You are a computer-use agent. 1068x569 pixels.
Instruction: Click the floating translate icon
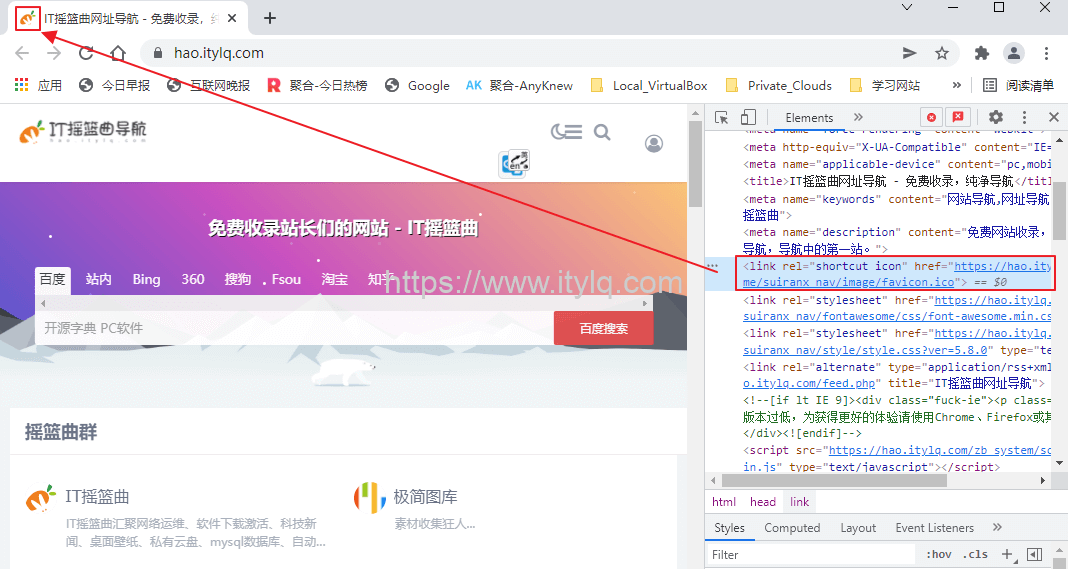[514, 164]
